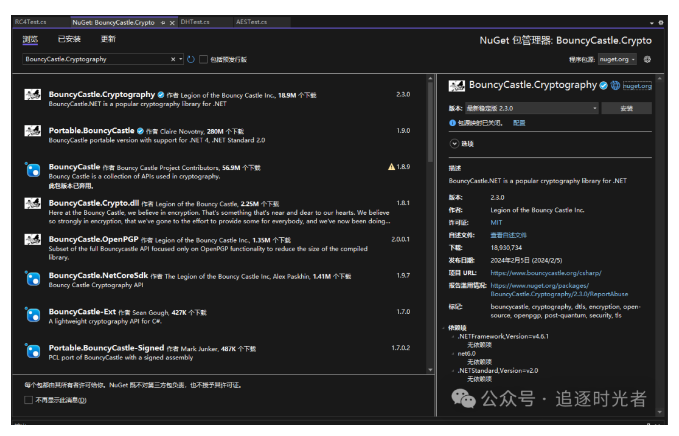Open the version 2.3.0 dropdown

coord(532,108)
